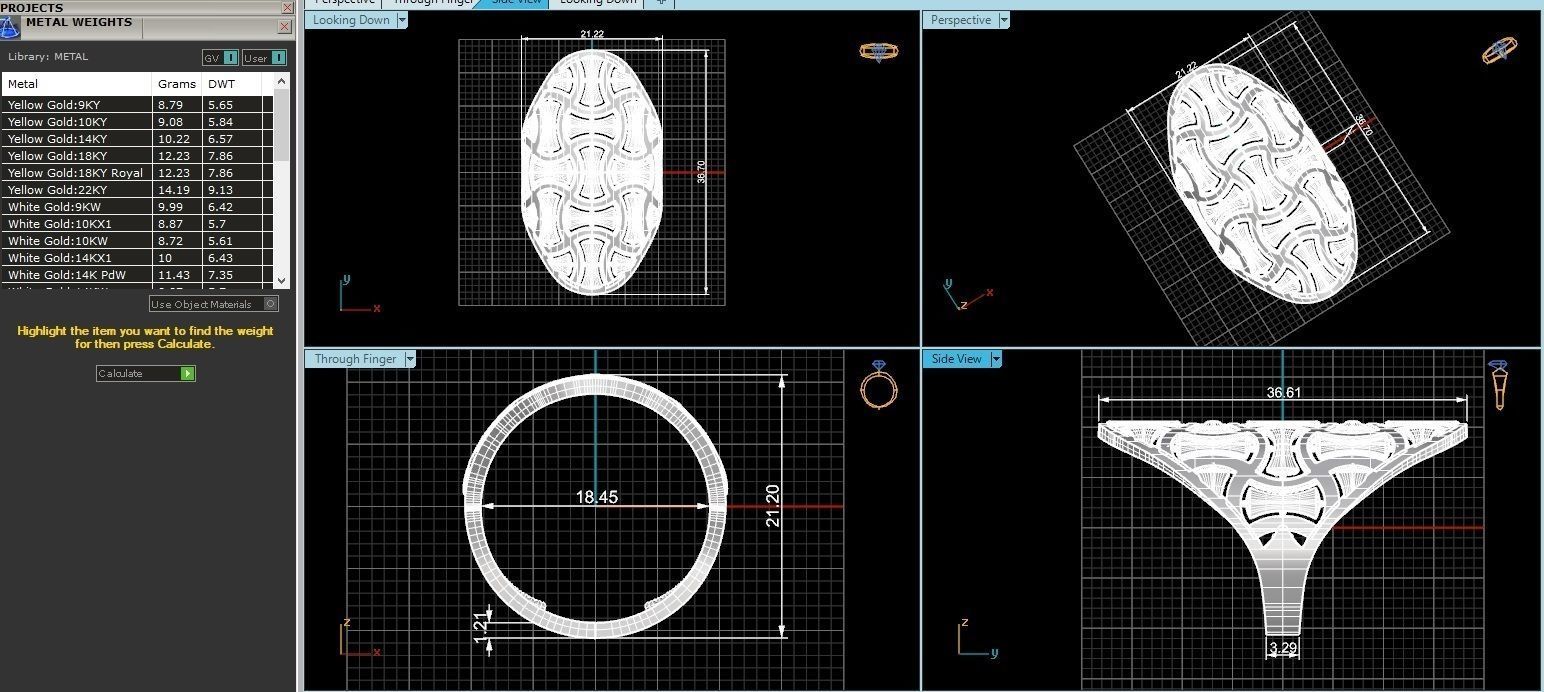Click the Metal column header
Image resolution: width=1544 pixels, height=692 pixels.
(78, 84)
